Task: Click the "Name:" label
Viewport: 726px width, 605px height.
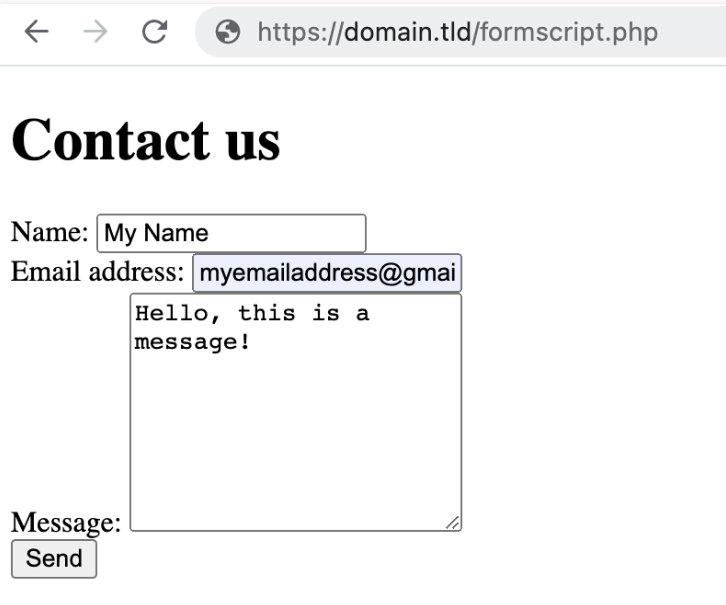Action: 50,233
